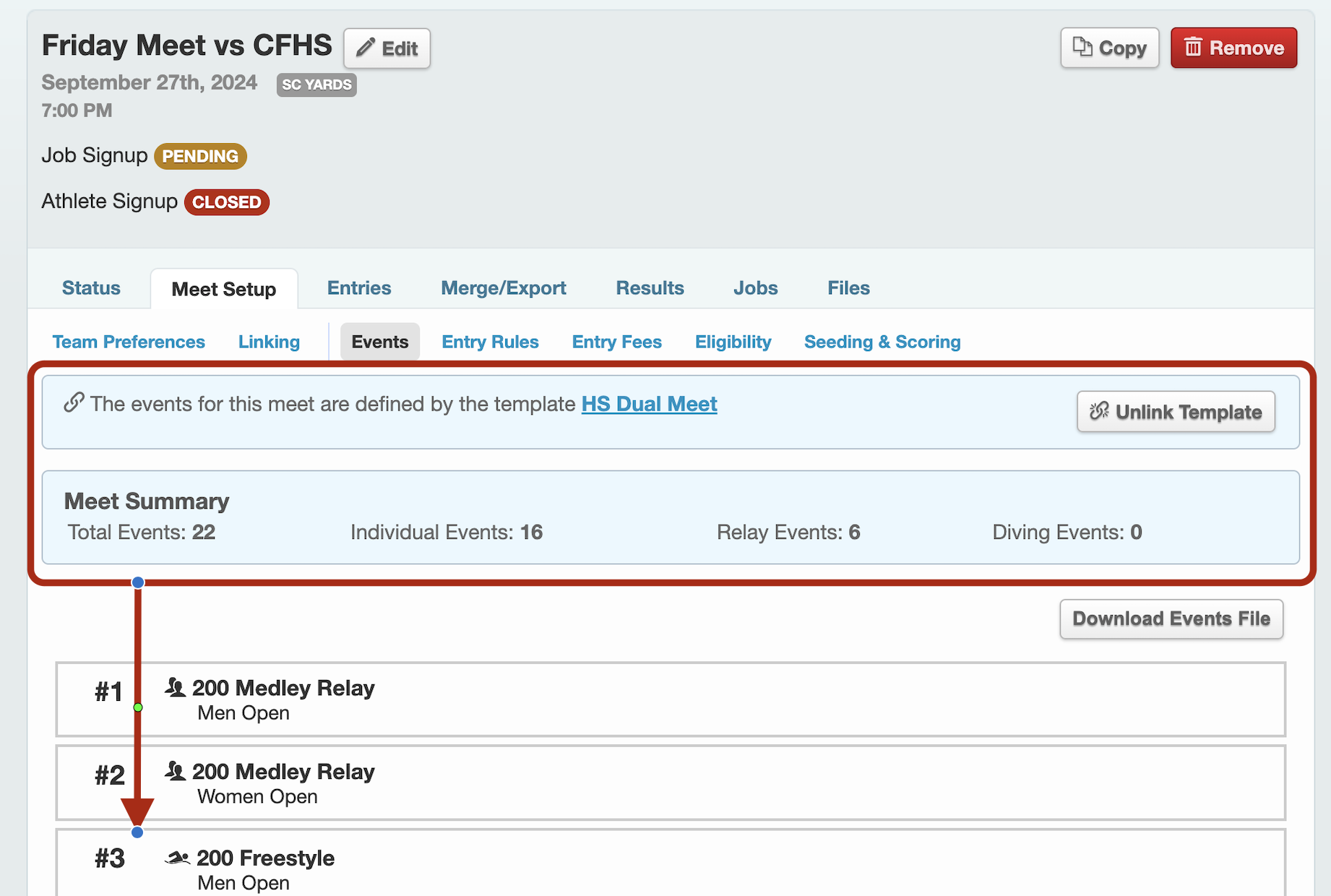
Task: Click the 7:00 PM start time text
Action: [77, 111]
